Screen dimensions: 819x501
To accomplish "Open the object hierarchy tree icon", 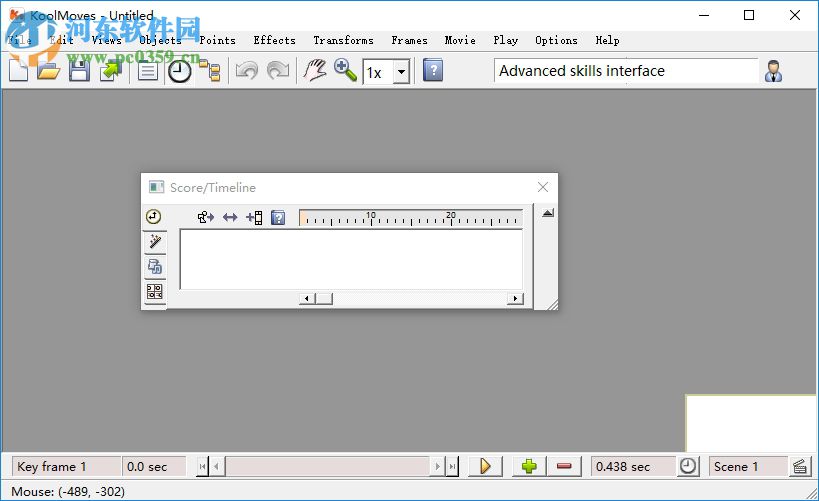I will coord(210,71).
